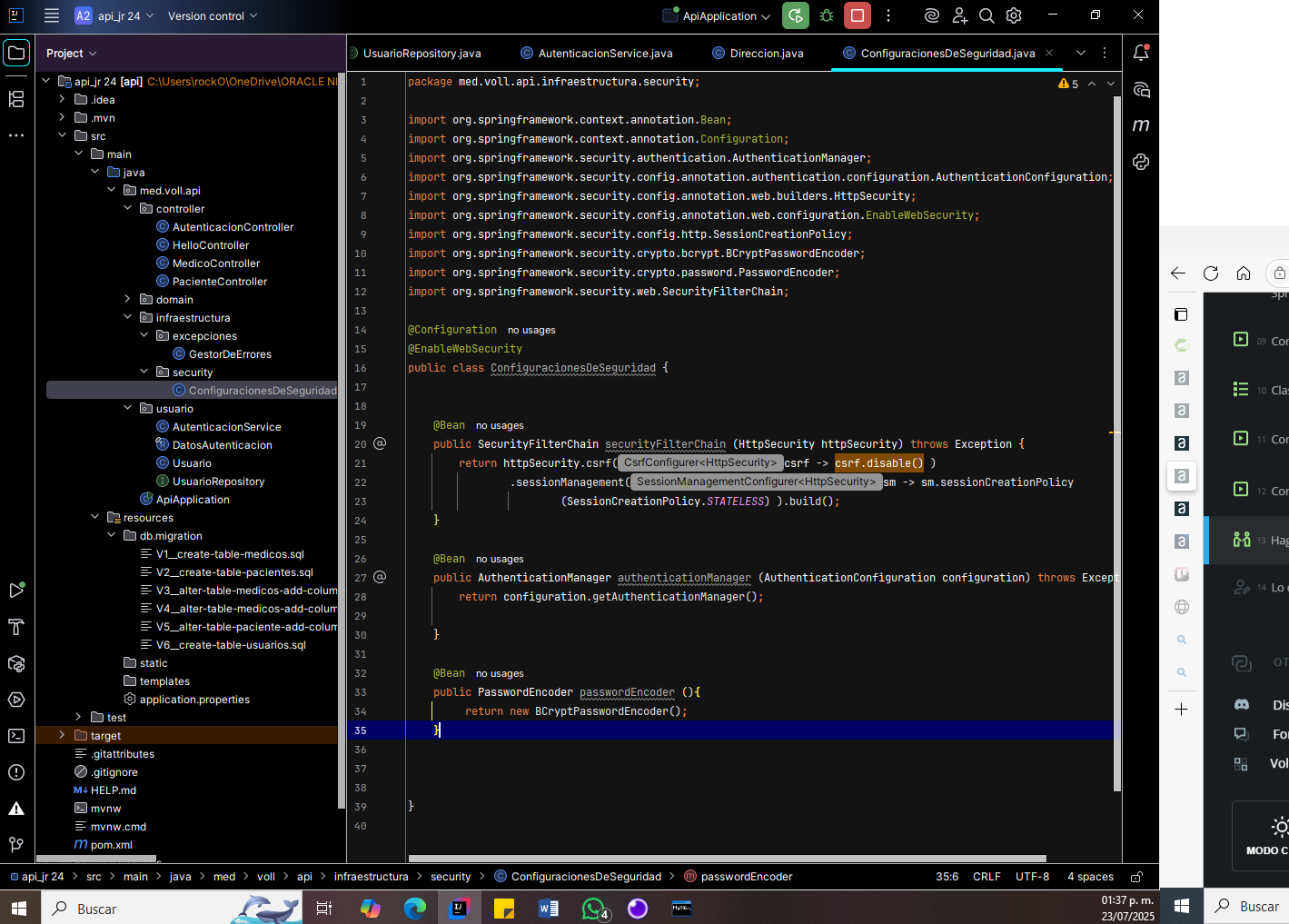The width and height of the screenshot is (1289, 924).
Task: Open the Run tool window
Action: point(16,591)
